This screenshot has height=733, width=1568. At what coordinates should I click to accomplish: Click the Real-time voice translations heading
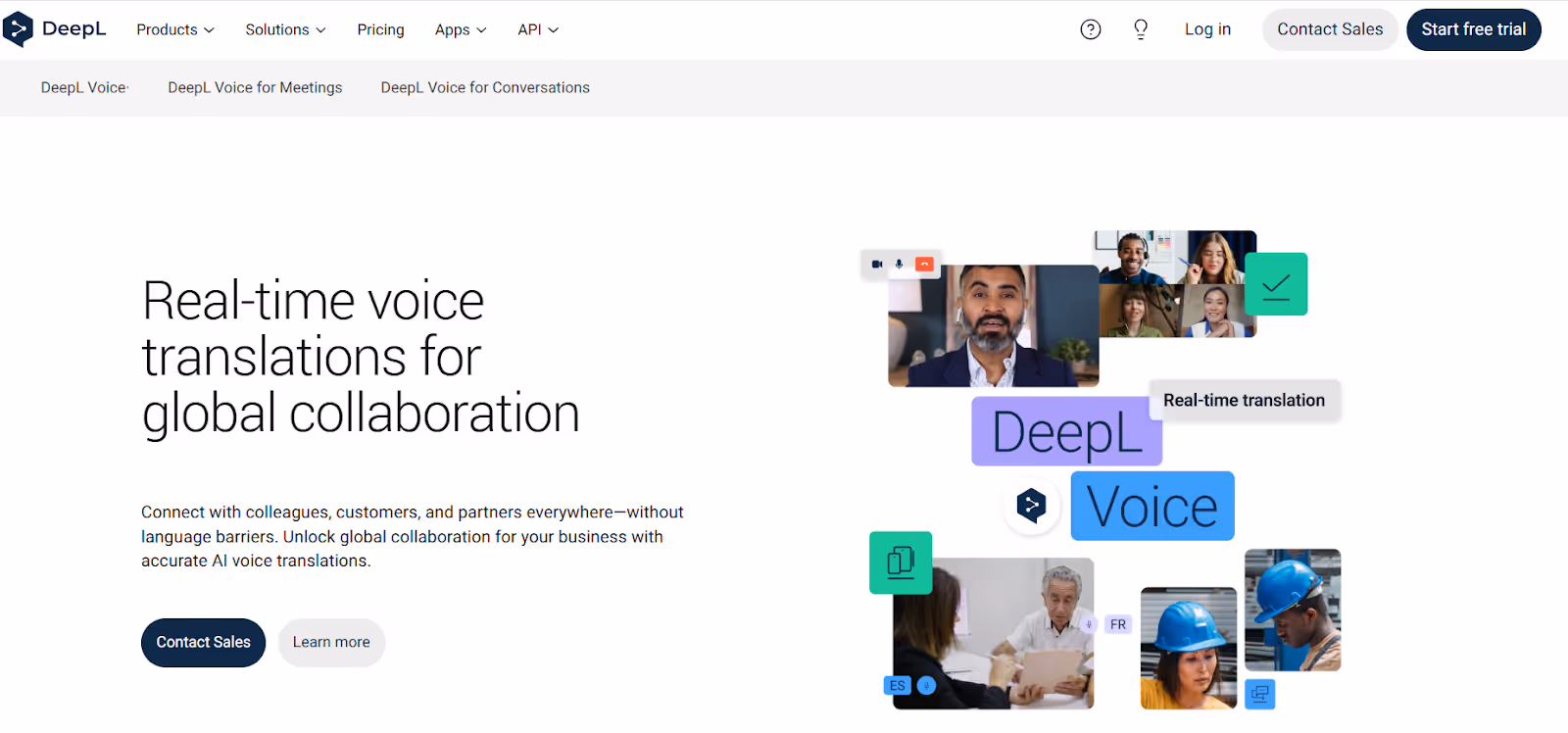(x=361, y=357)
